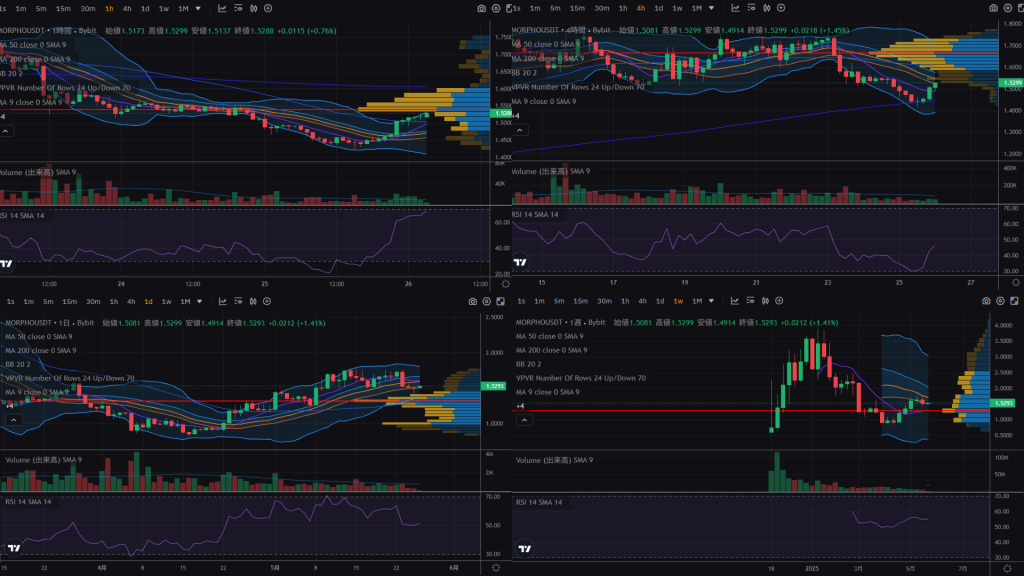Click the 1.5293 current price tag on the daily axis
This screenshot has width=1024, height=576.
tap(493, 386)
